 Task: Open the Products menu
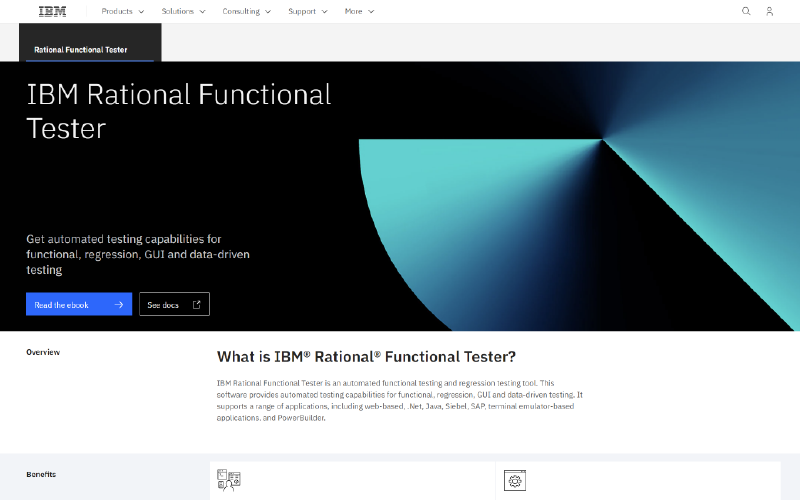click(x=122, y=11)
